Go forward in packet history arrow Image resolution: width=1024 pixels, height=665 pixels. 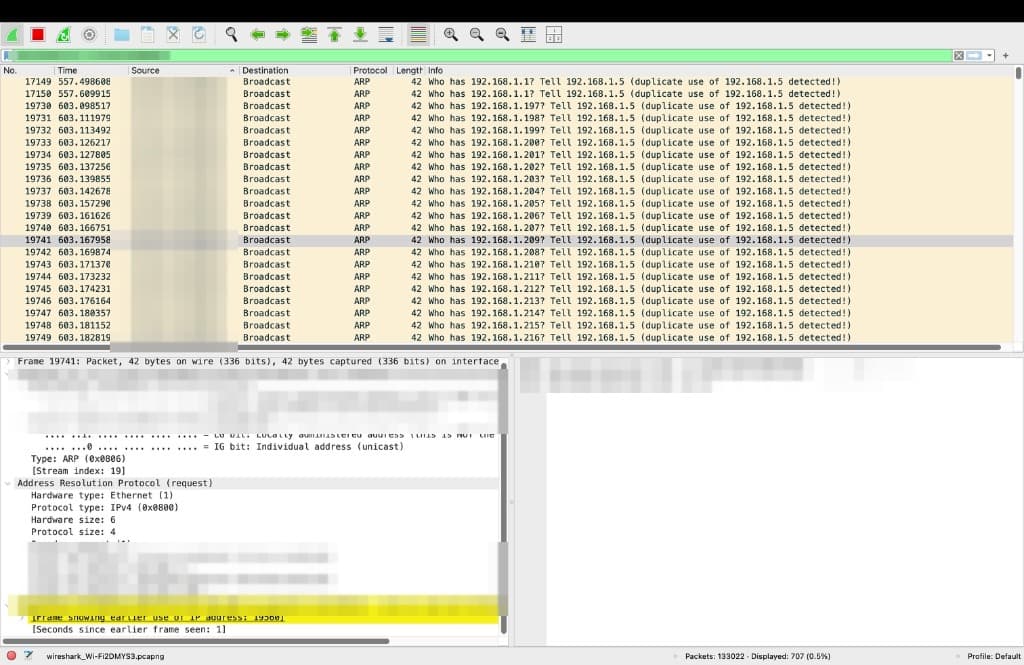[x=283, y=35]
